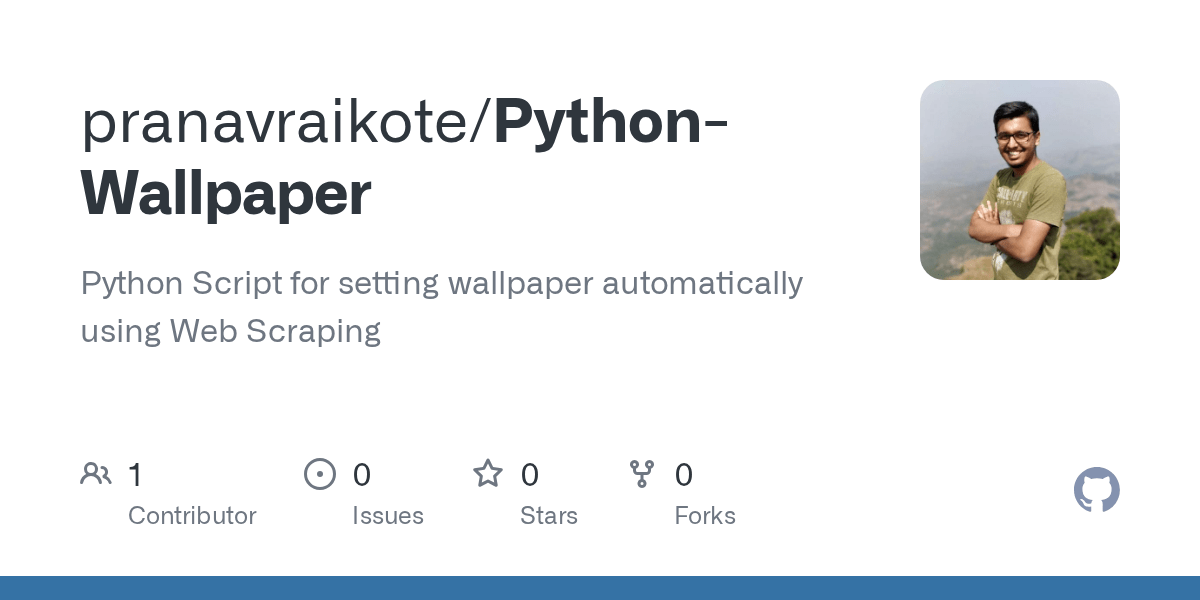Click the word Wallpaper in title
1200x600 pixels.
point(226,194)
